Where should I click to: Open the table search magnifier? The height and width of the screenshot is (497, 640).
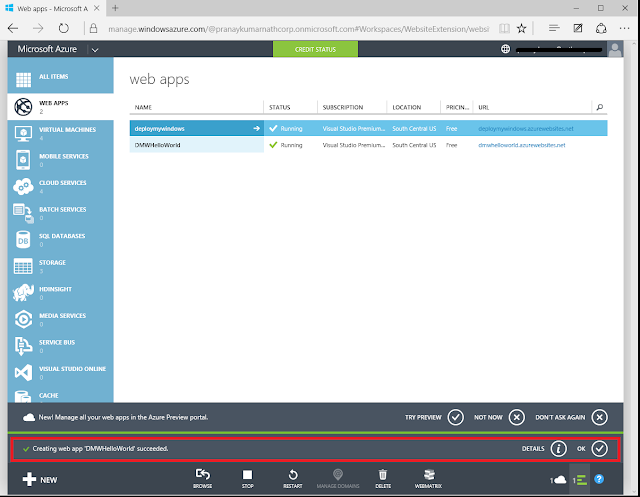pyautogui.click(x=600, y=107)
